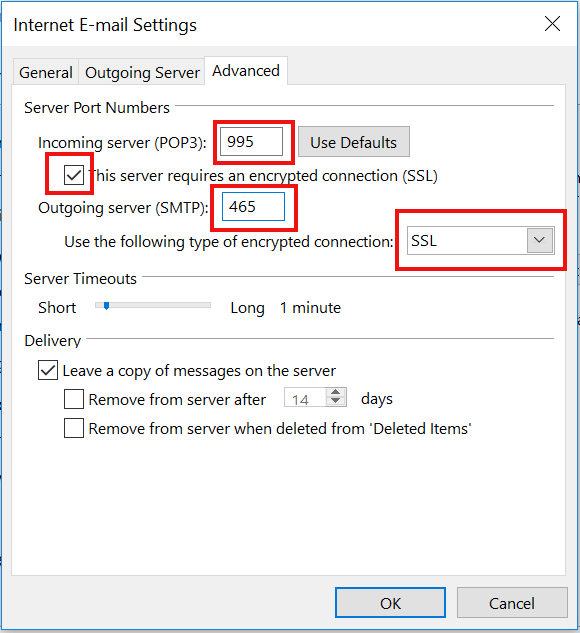This screenshot has width=580, height=633.
Task: Click the Cancel button
Action: point(512,603)
